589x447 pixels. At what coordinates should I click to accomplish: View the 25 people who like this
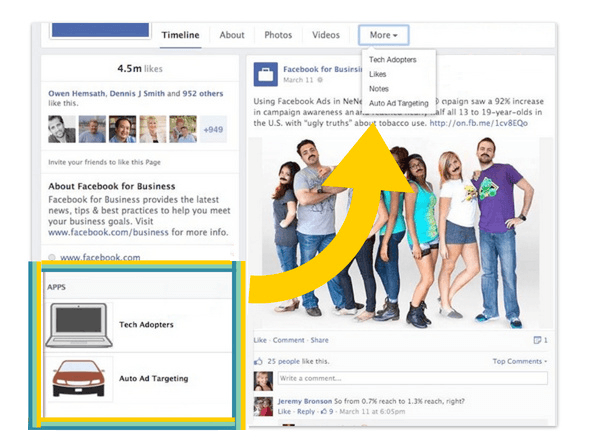pyautogui.click(x=283, y=361)
